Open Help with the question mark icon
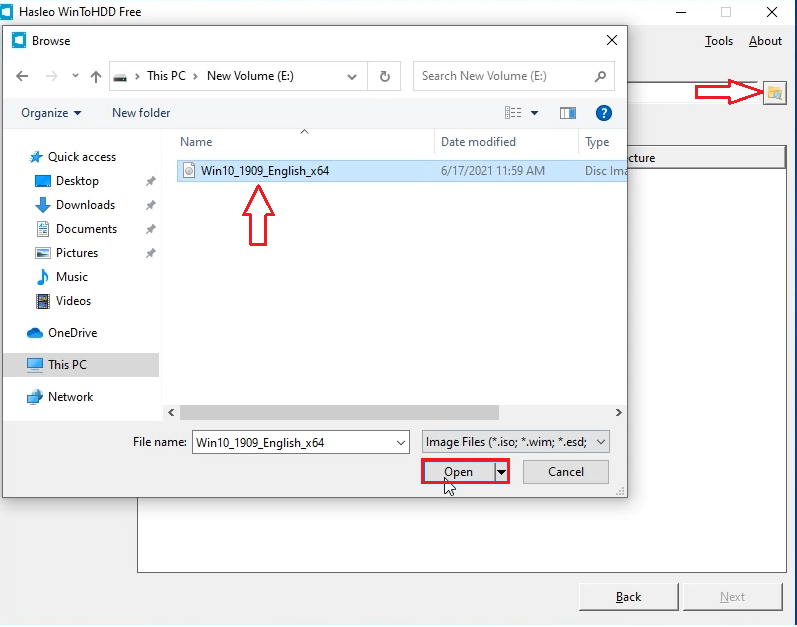 coord(603,113)
